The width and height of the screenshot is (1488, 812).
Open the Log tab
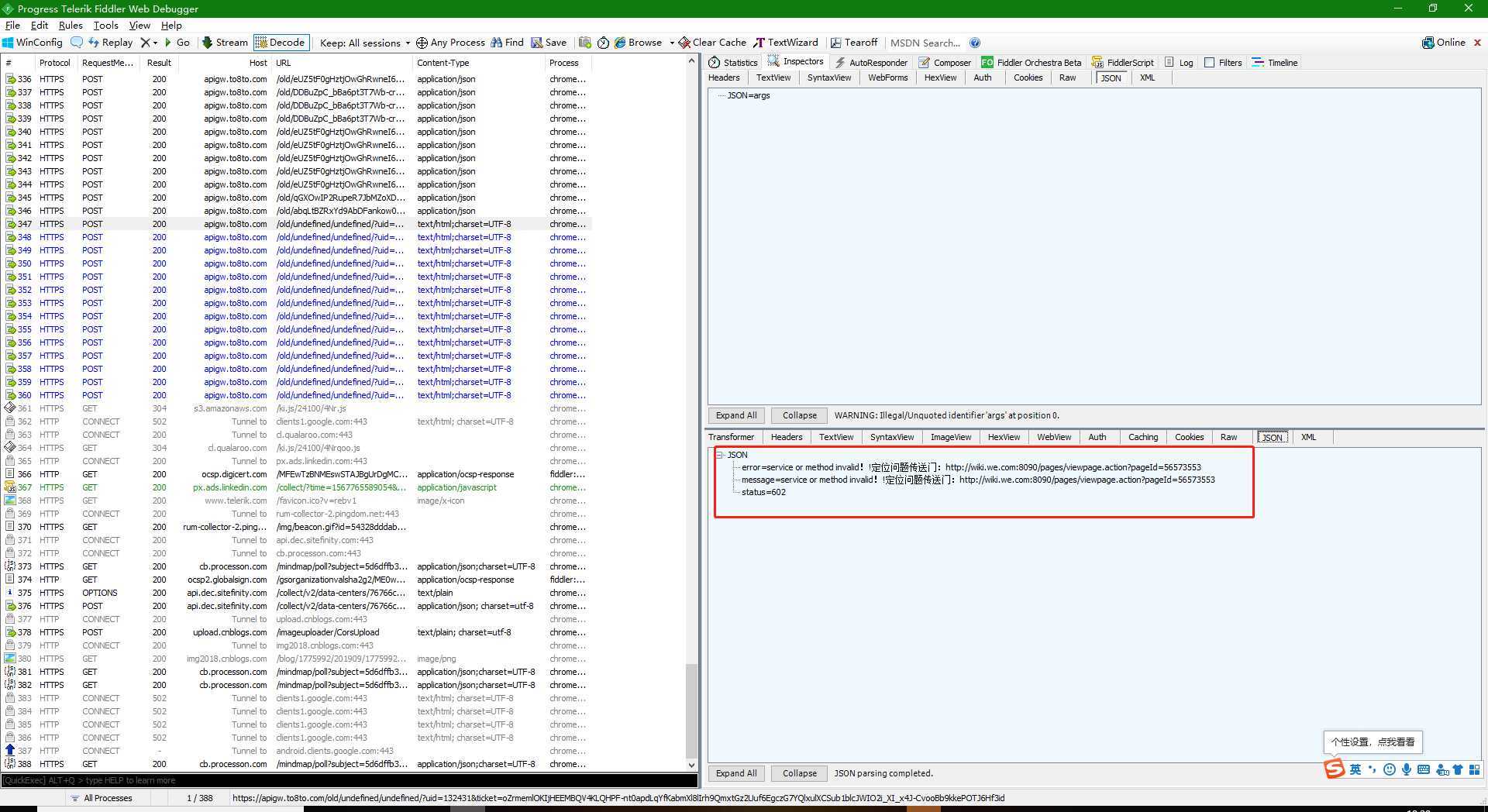1179,63
